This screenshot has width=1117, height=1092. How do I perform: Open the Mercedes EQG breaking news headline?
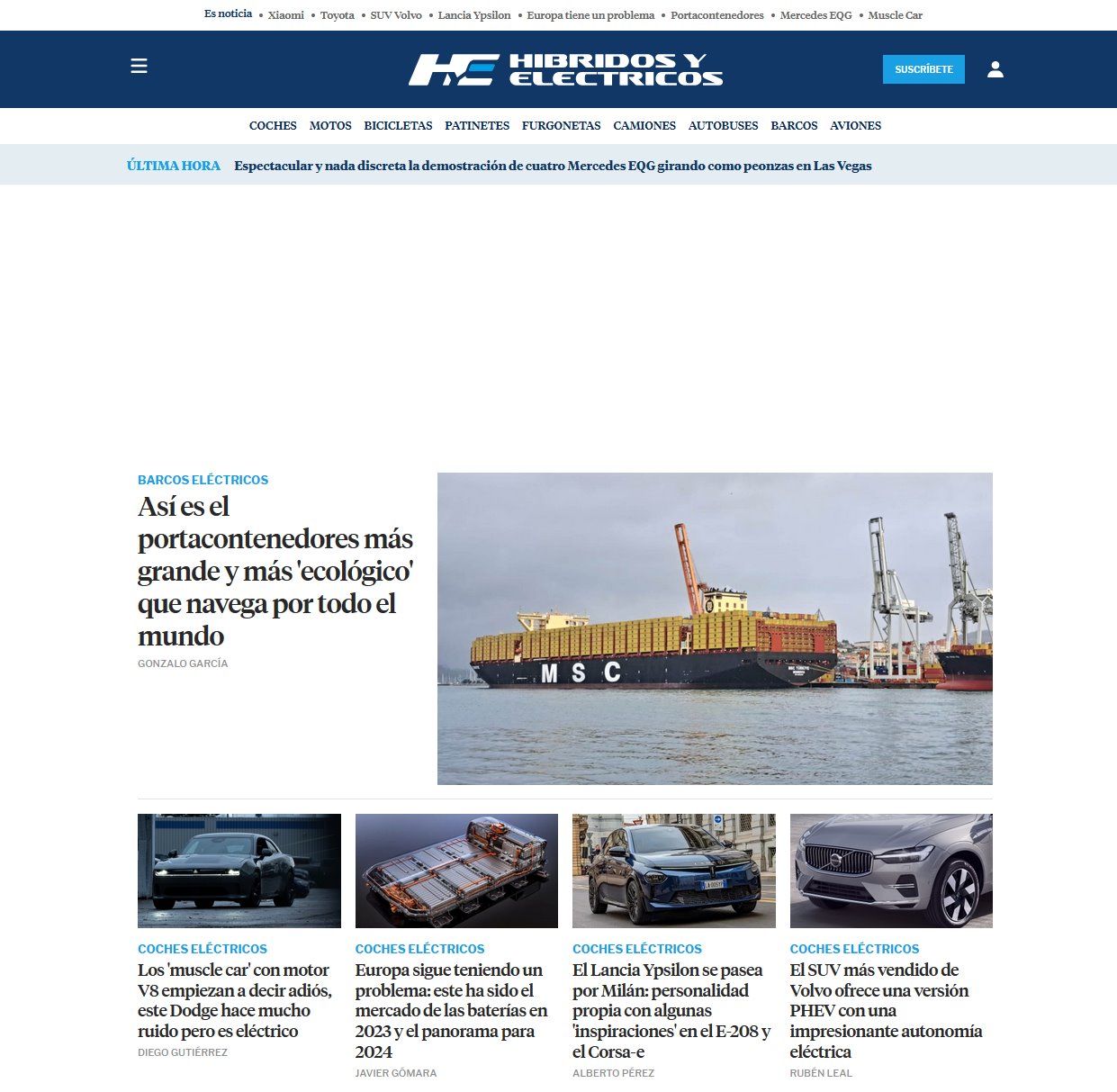553,166
